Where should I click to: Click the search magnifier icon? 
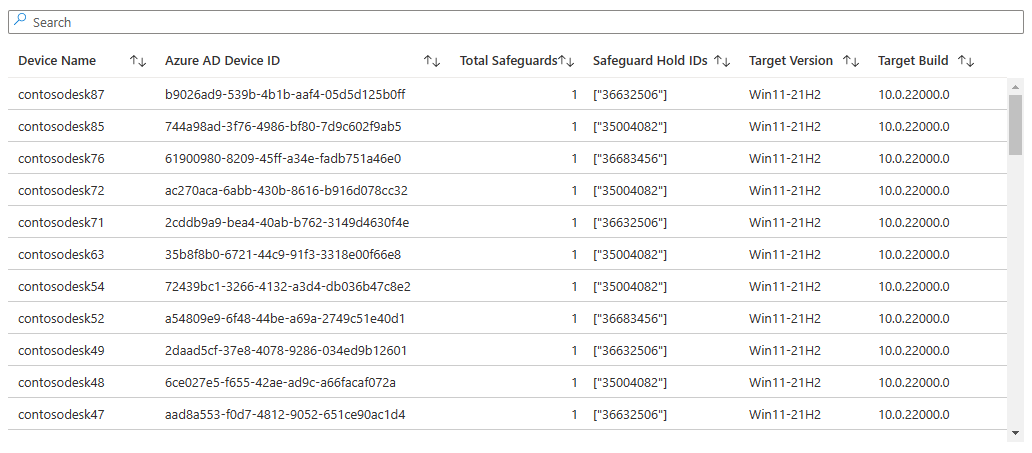[21, 21]
